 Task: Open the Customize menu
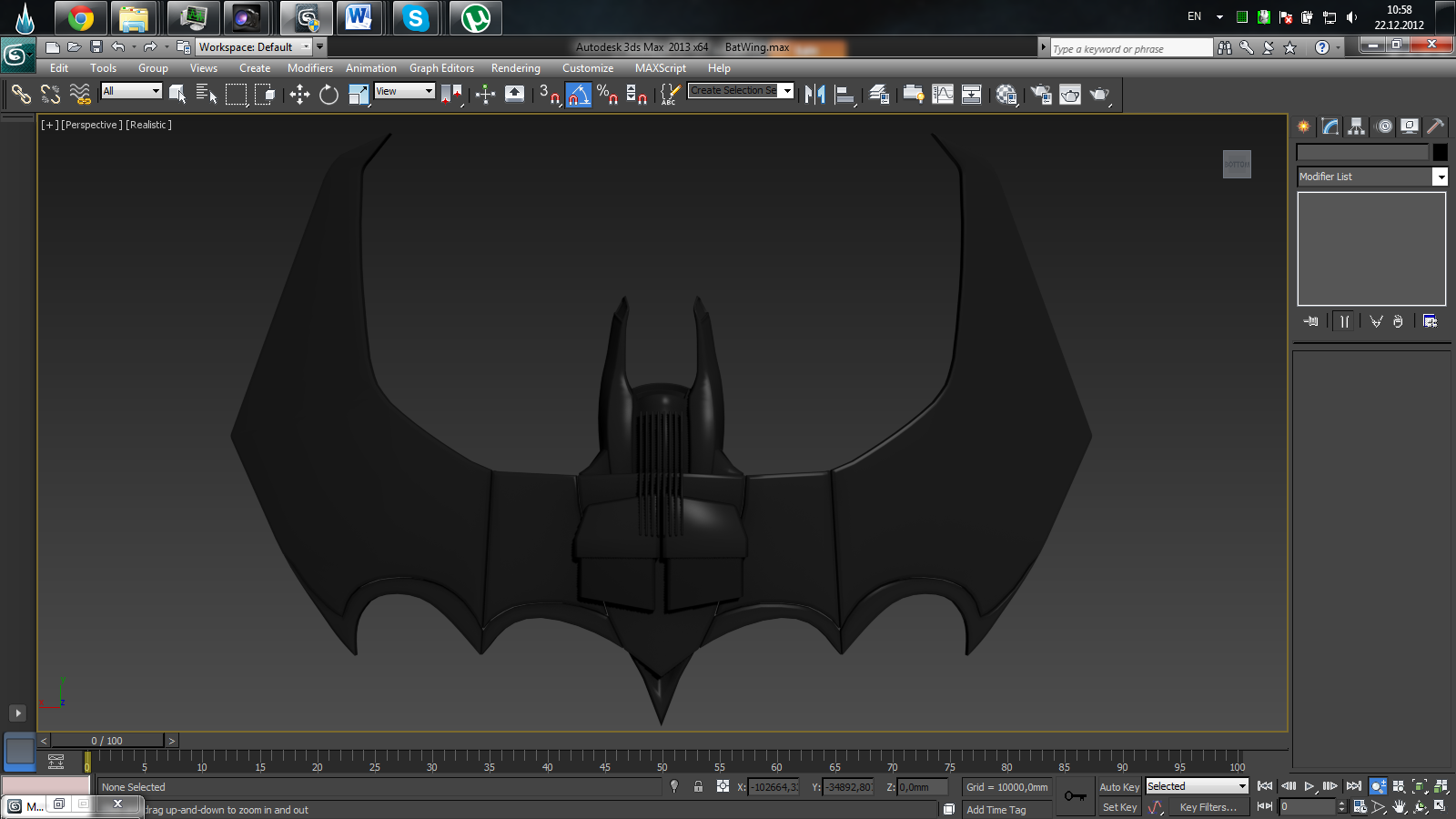click(x=588, y=68)
